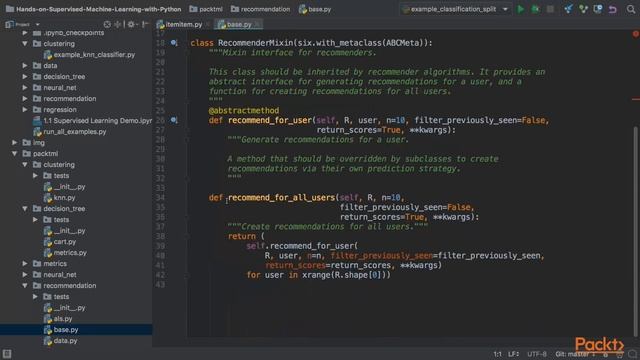The height and width of the screenshot is (360, 640).
Task: Click LF line separator in status bar
Action: tap(513, 354)
